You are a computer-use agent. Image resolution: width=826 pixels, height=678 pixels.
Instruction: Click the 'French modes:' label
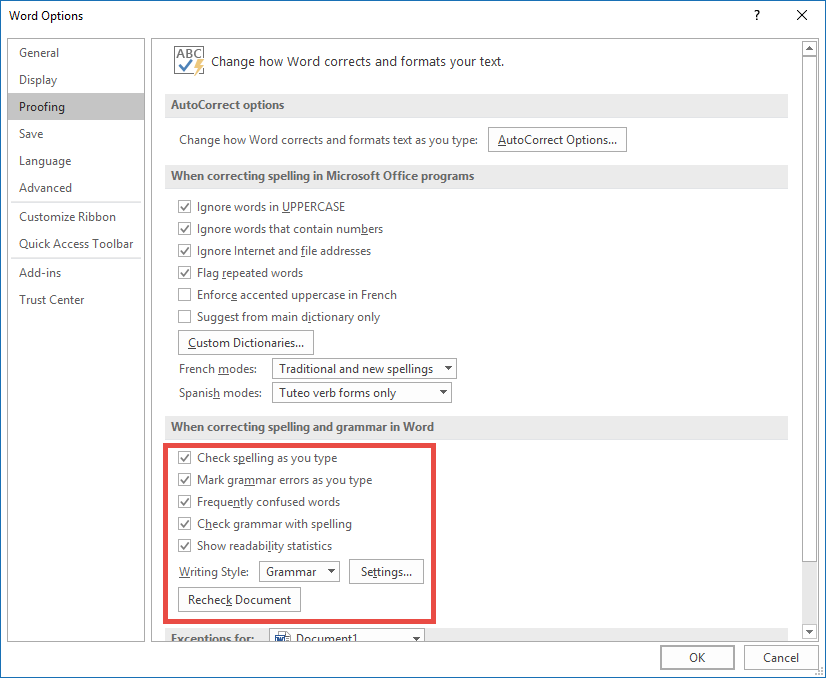218,369
